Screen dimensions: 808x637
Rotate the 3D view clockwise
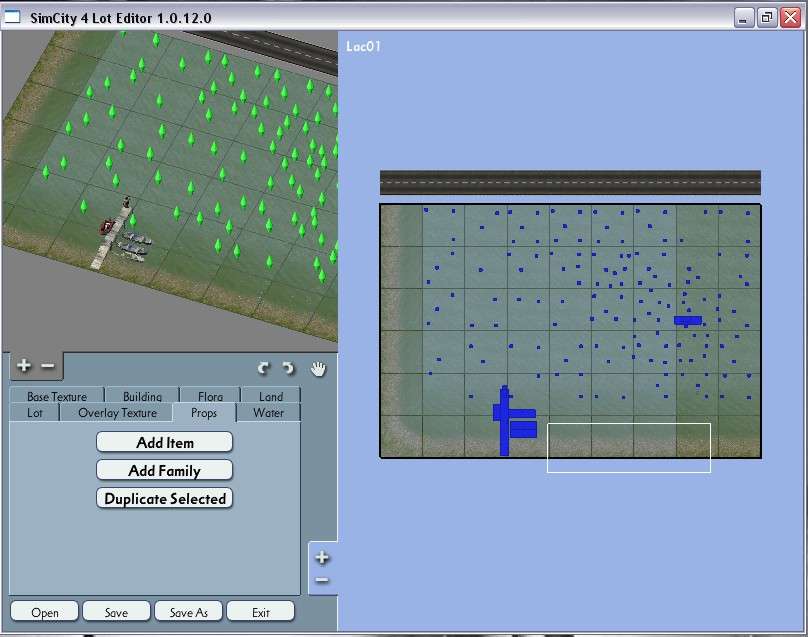point(288,368)
